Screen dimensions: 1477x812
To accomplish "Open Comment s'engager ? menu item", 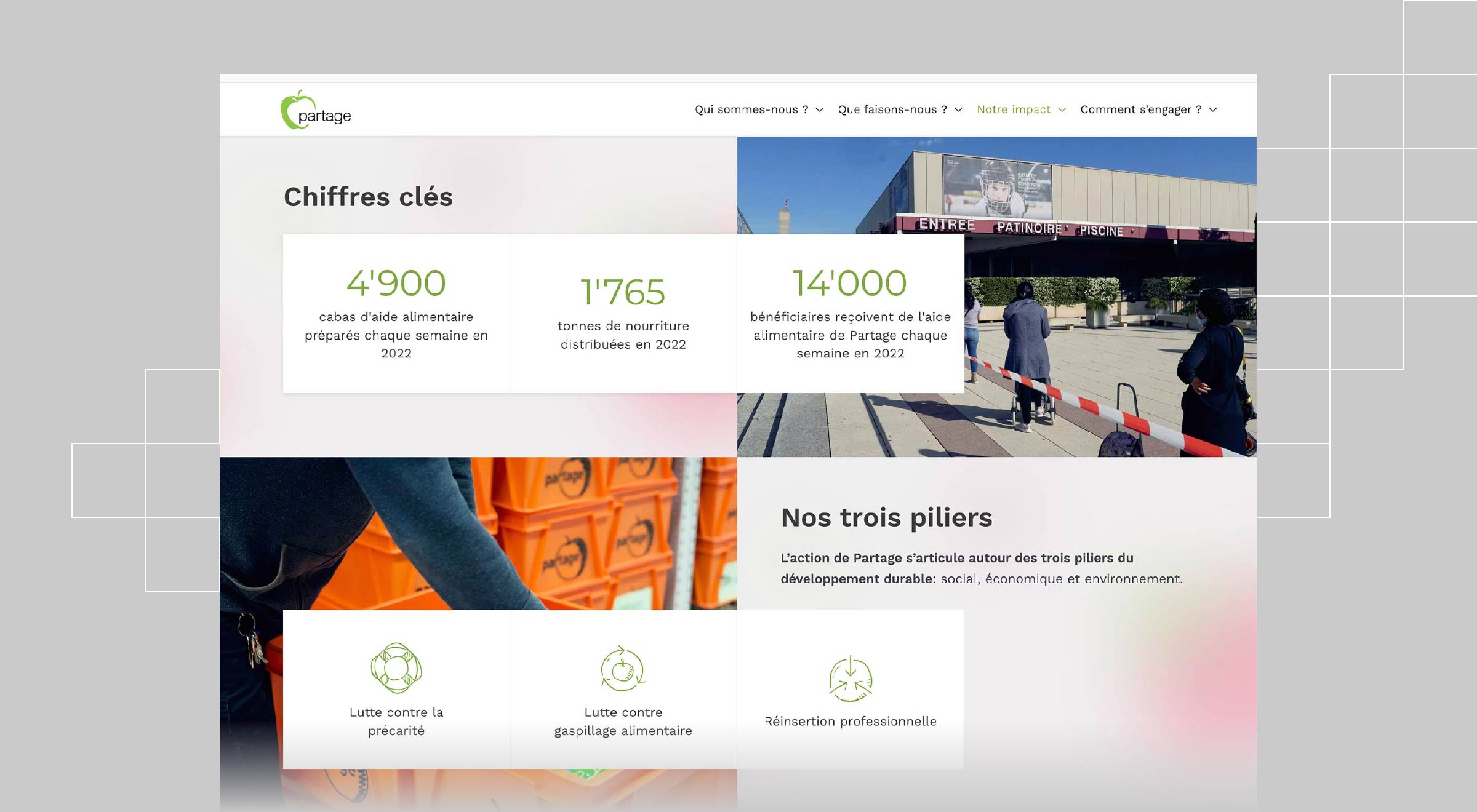I will 1140,109.
